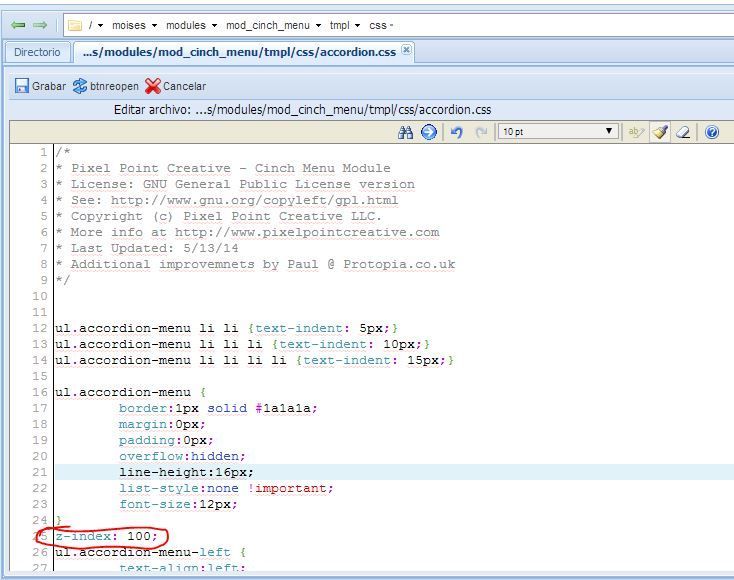Click the folder icon in path bar
734x580 pixels.
point(75,25)
